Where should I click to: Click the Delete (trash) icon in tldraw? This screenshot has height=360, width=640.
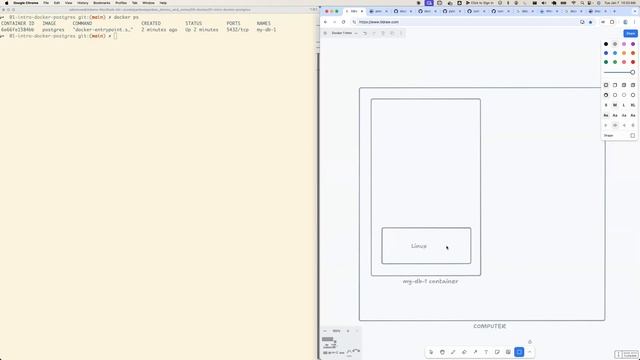coord(383,33)
